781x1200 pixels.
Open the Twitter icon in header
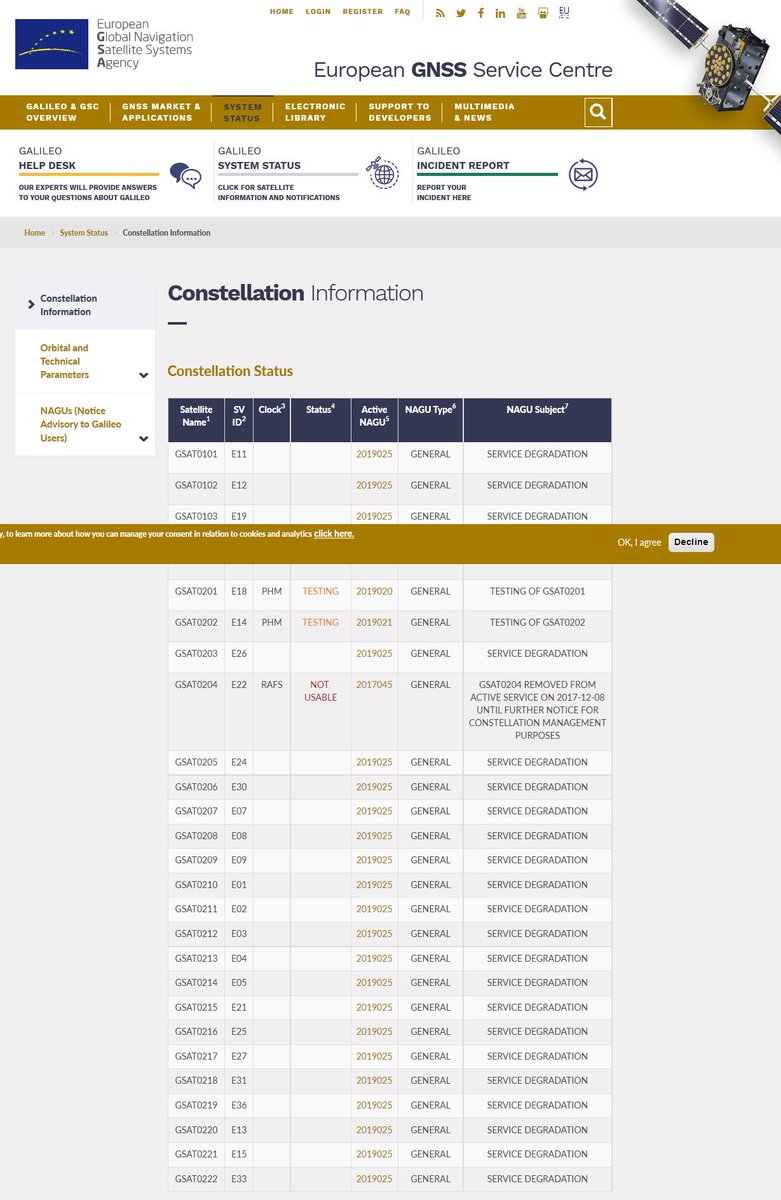pos(461,13)
